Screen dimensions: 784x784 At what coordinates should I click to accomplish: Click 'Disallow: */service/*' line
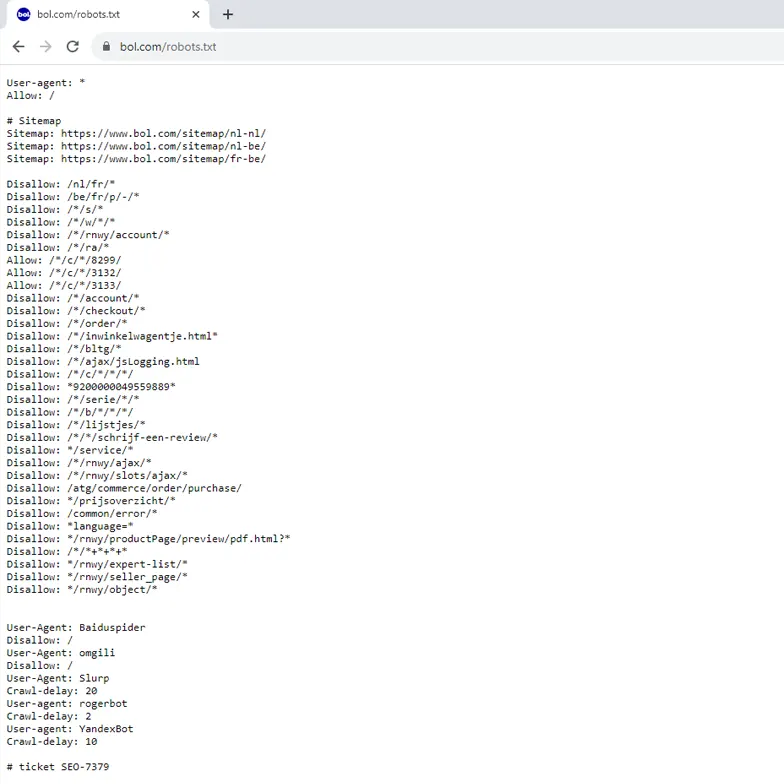point(70,450)
